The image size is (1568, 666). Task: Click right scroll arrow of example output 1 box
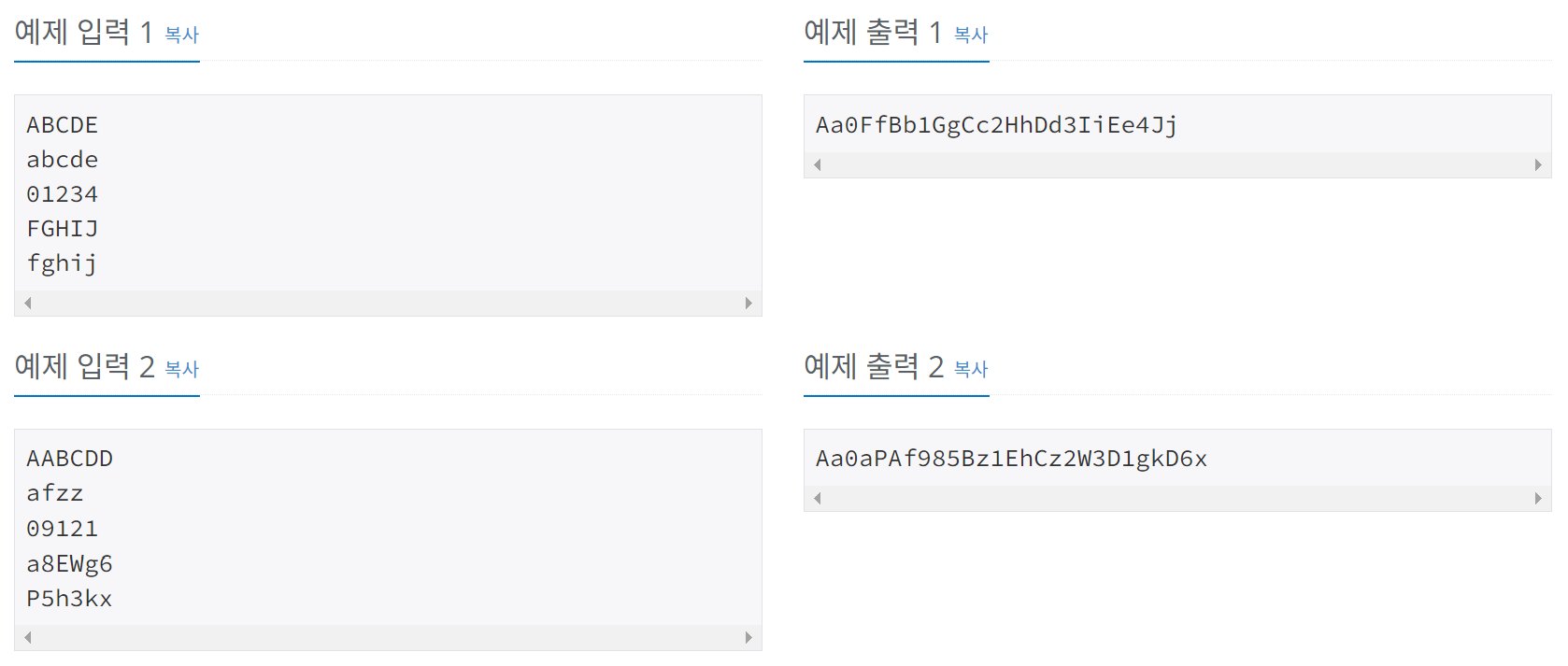point(1538,164)
